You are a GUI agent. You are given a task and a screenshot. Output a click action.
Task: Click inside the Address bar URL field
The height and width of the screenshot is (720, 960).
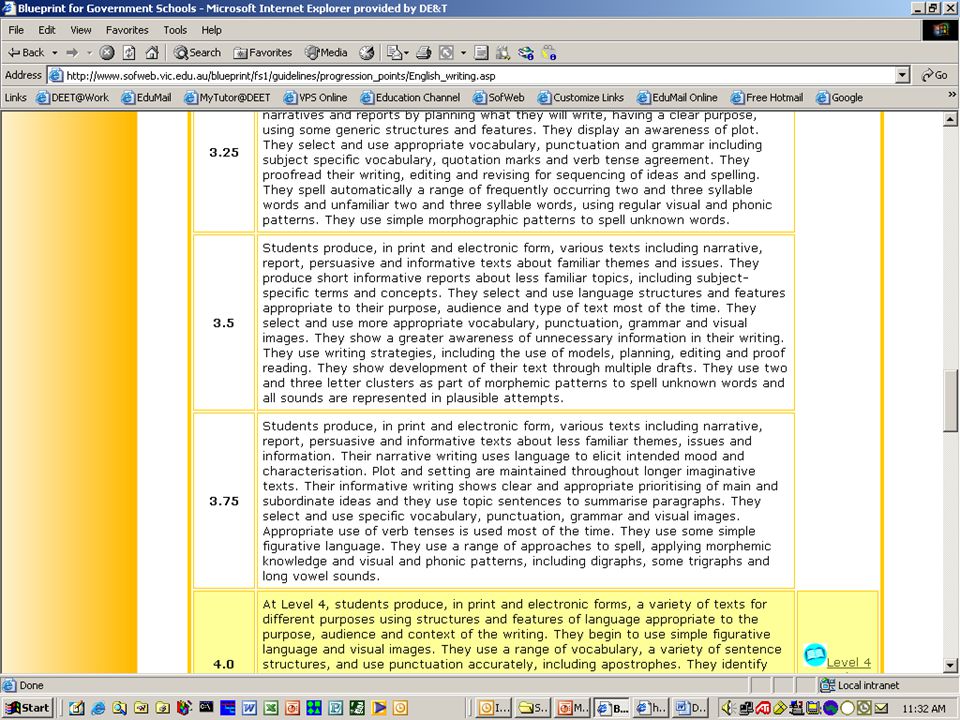click(x=471, y=76)
